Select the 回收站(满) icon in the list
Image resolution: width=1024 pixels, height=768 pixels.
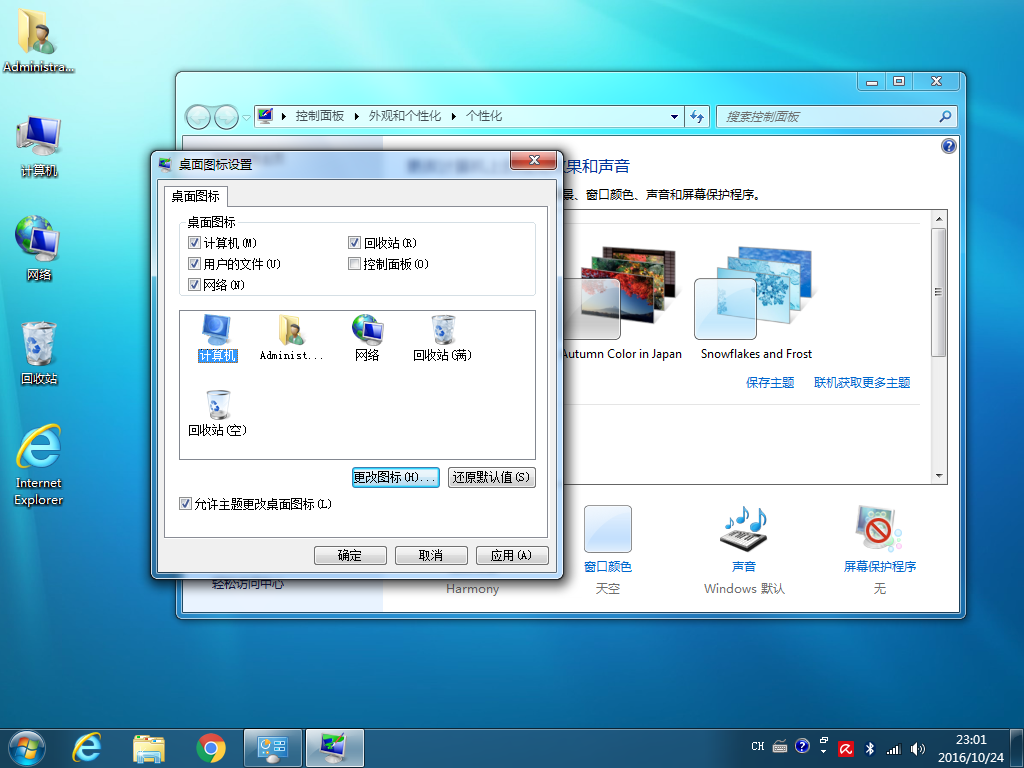443,338
